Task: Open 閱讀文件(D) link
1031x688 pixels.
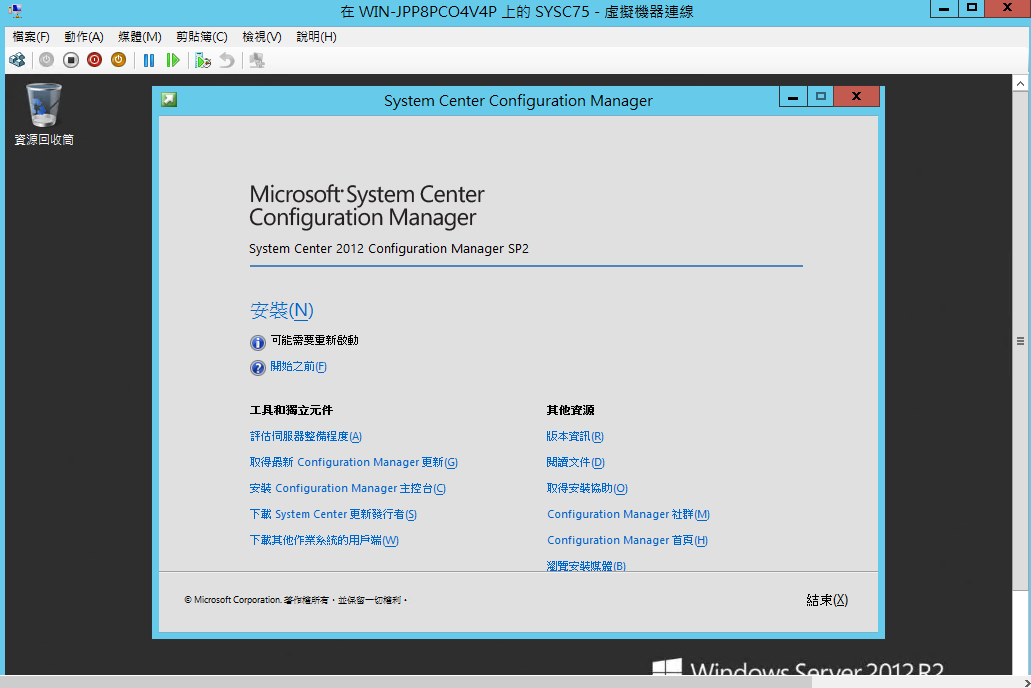Action: (575, 462)
